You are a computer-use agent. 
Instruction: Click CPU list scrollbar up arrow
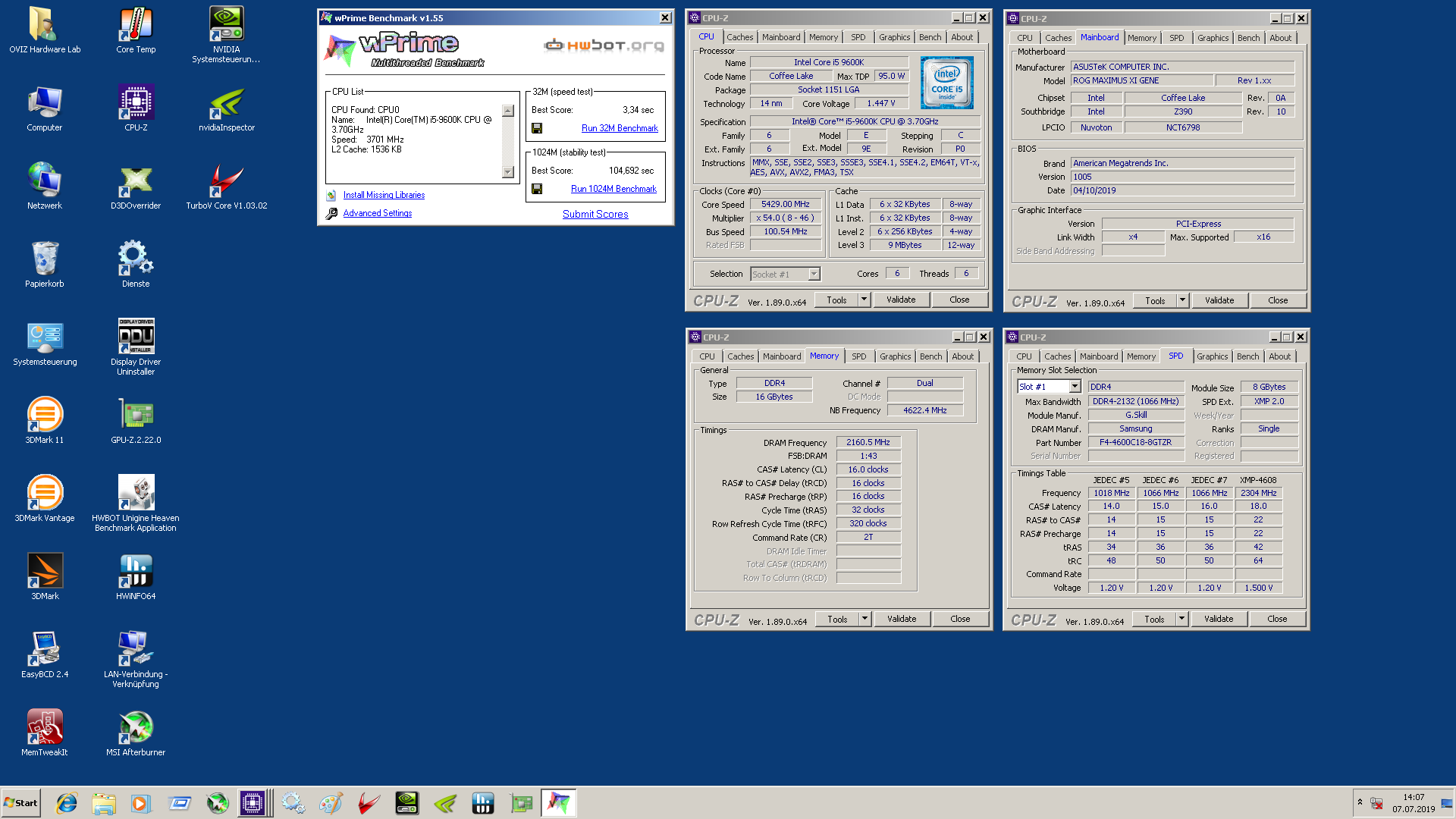click(508, 111)
